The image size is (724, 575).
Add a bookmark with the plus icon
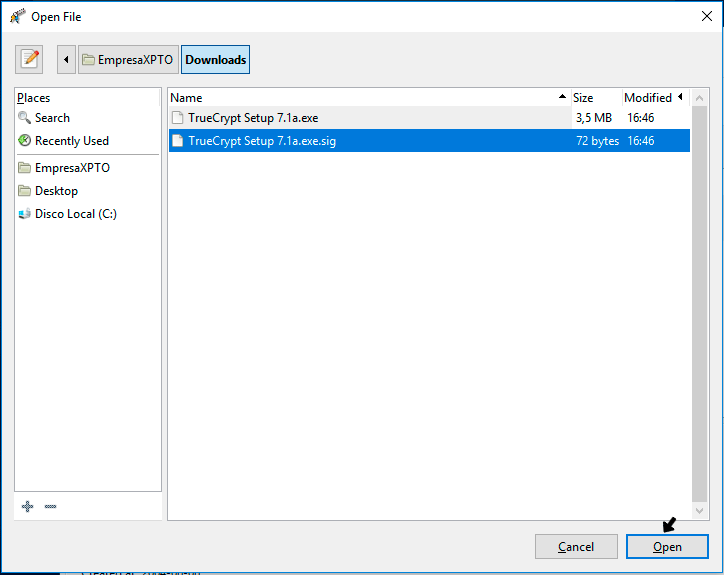pos(27,507)
